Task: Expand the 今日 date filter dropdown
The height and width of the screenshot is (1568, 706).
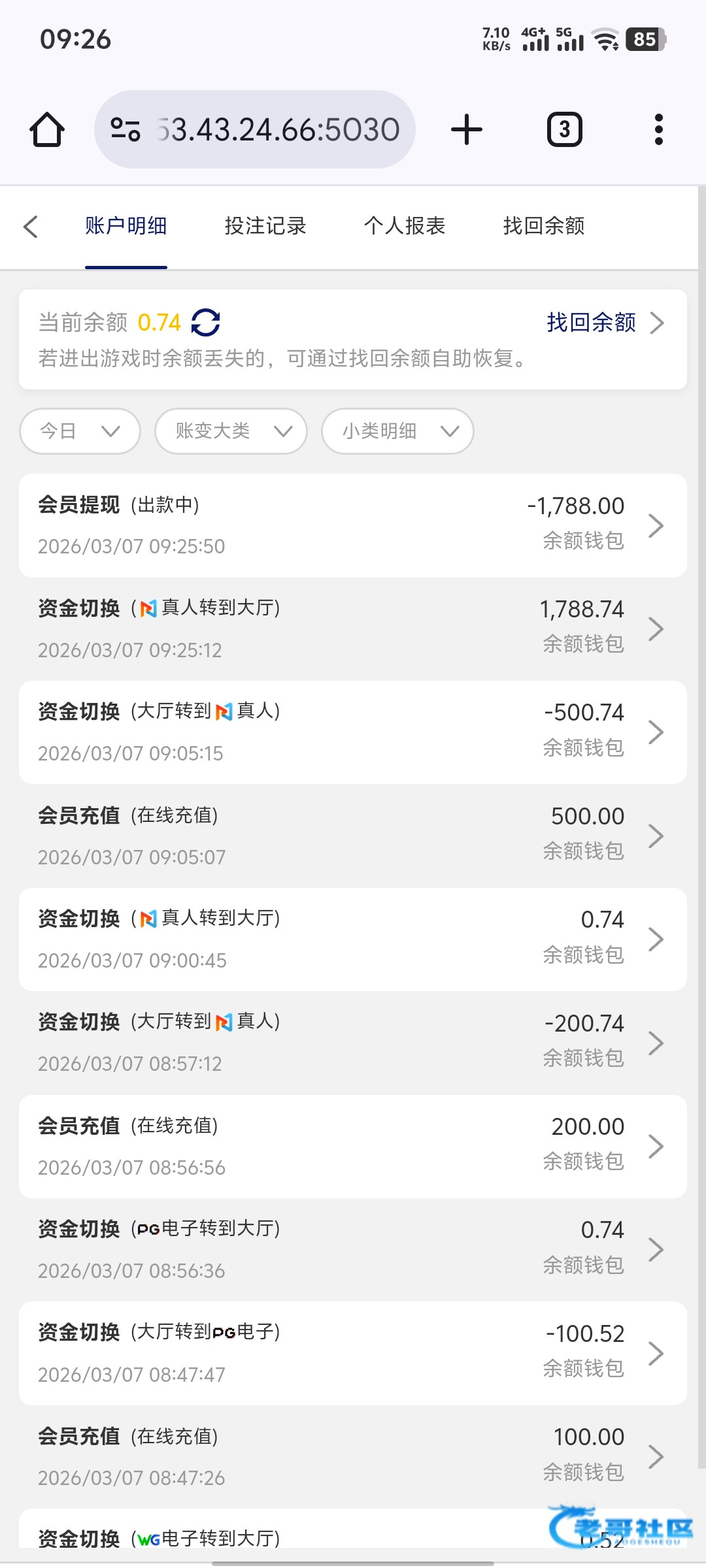Action: click(x=80, y=431)
